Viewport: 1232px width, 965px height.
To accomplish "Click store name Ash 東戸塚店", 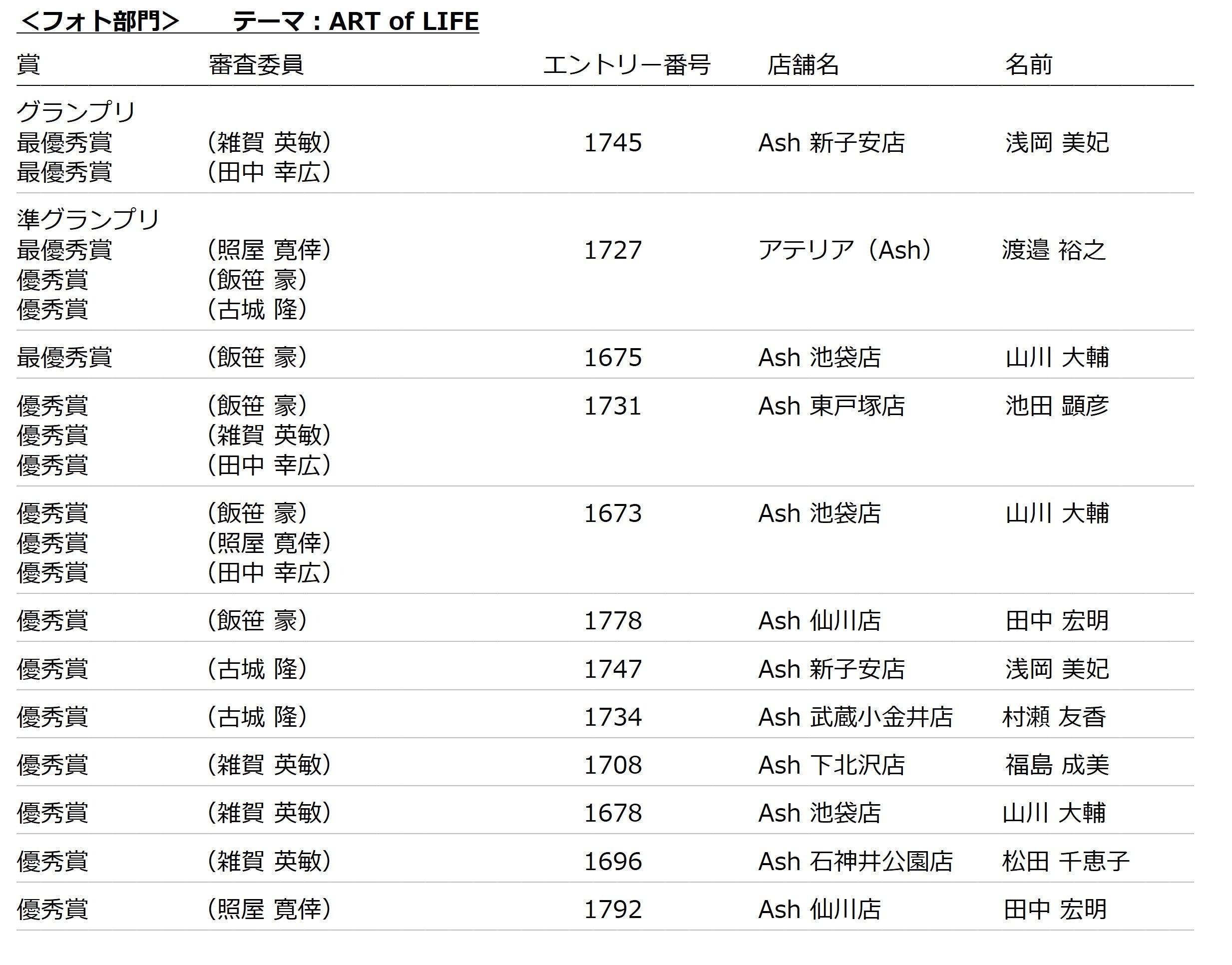I will [x=831, y=406].
